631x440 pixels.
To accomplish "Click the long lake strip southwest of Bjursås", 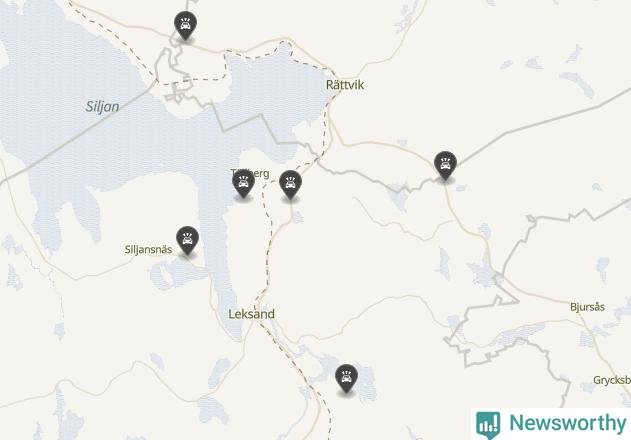I will 519,334.
